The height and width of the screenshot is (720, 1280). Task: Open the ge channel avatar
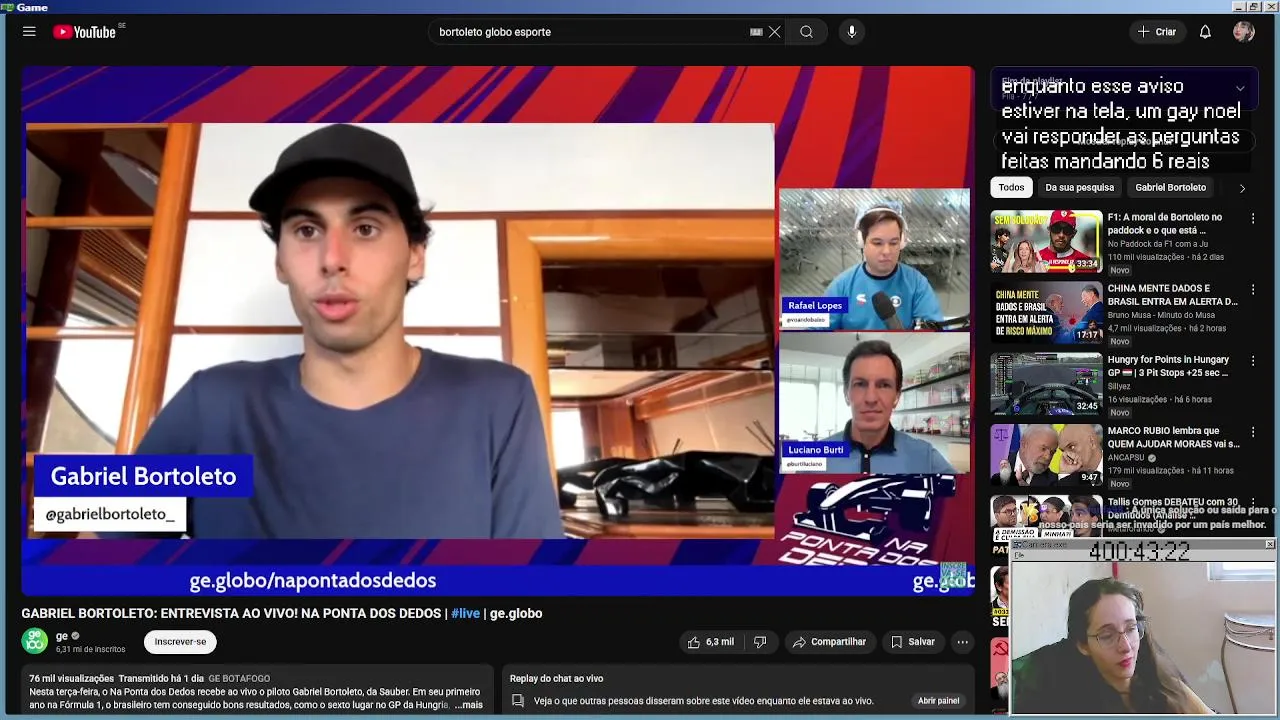coord(35,641)
